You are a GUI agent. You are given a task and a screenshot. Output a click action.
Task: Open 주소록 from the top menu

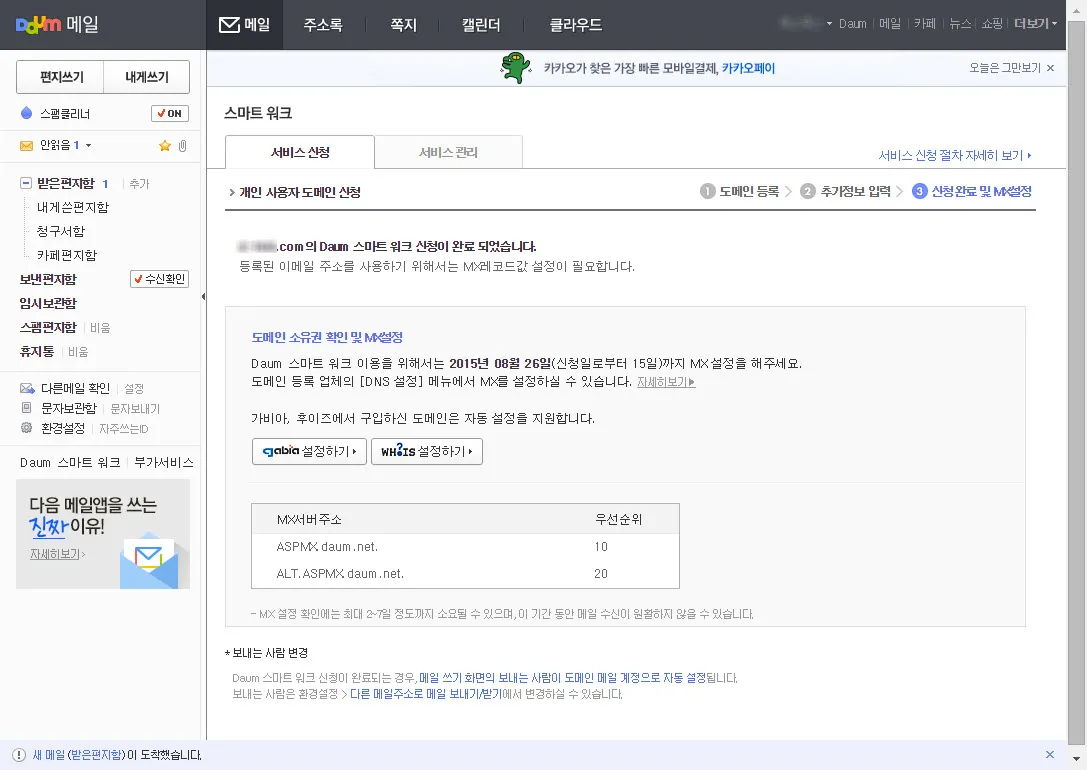point(322,24)
